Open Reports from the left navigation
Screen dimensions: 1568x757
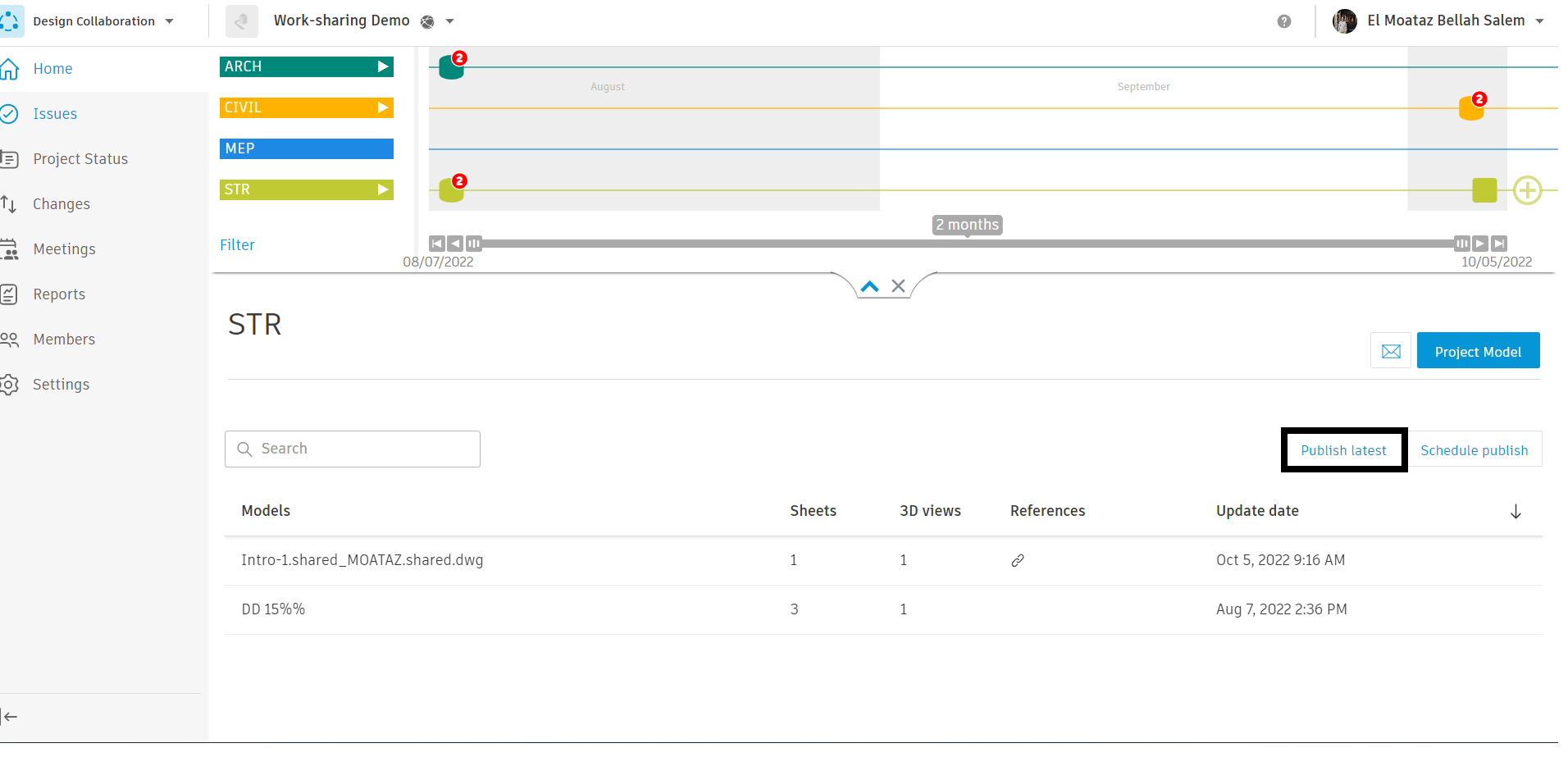pos(11,294)
